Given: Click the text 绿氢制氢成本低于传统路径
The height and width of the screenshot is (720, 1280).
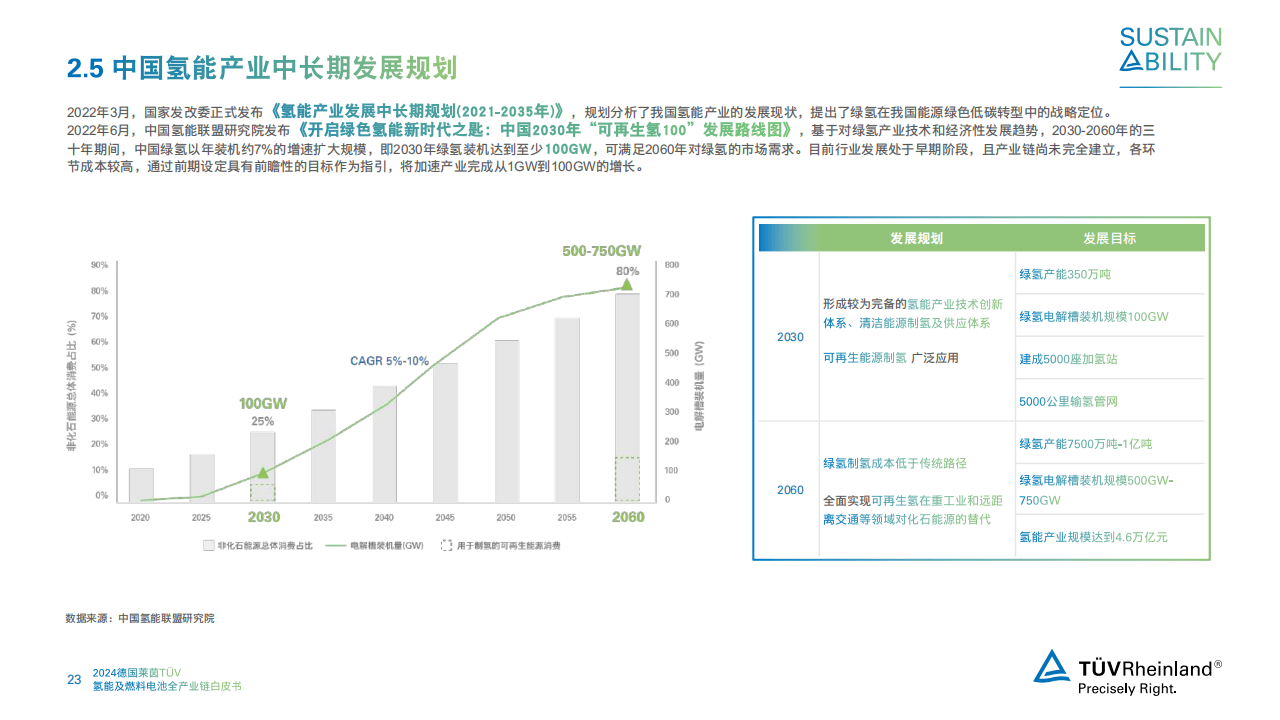Looking at the screenshot, I should click(x=895, y=463).
